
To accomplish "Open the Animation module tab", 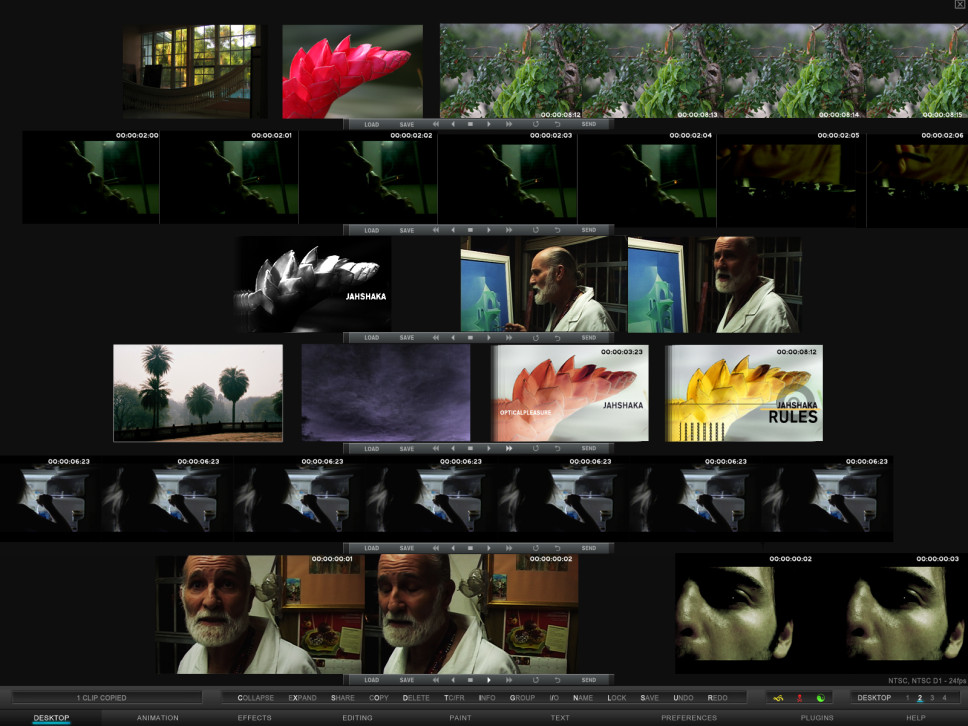I will (157, 717).
